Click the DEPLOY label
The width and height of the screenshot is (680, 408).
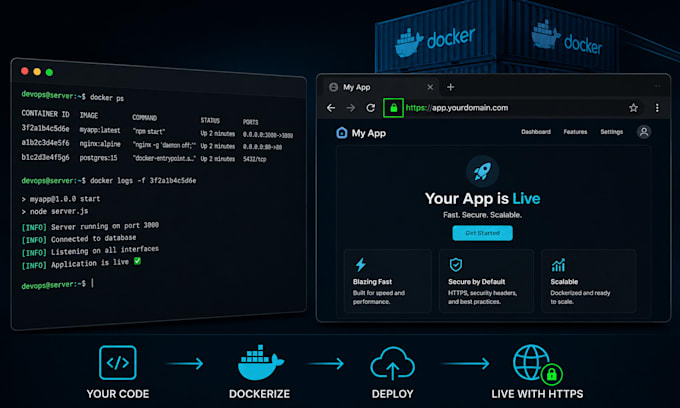click(x=392, y=394)
